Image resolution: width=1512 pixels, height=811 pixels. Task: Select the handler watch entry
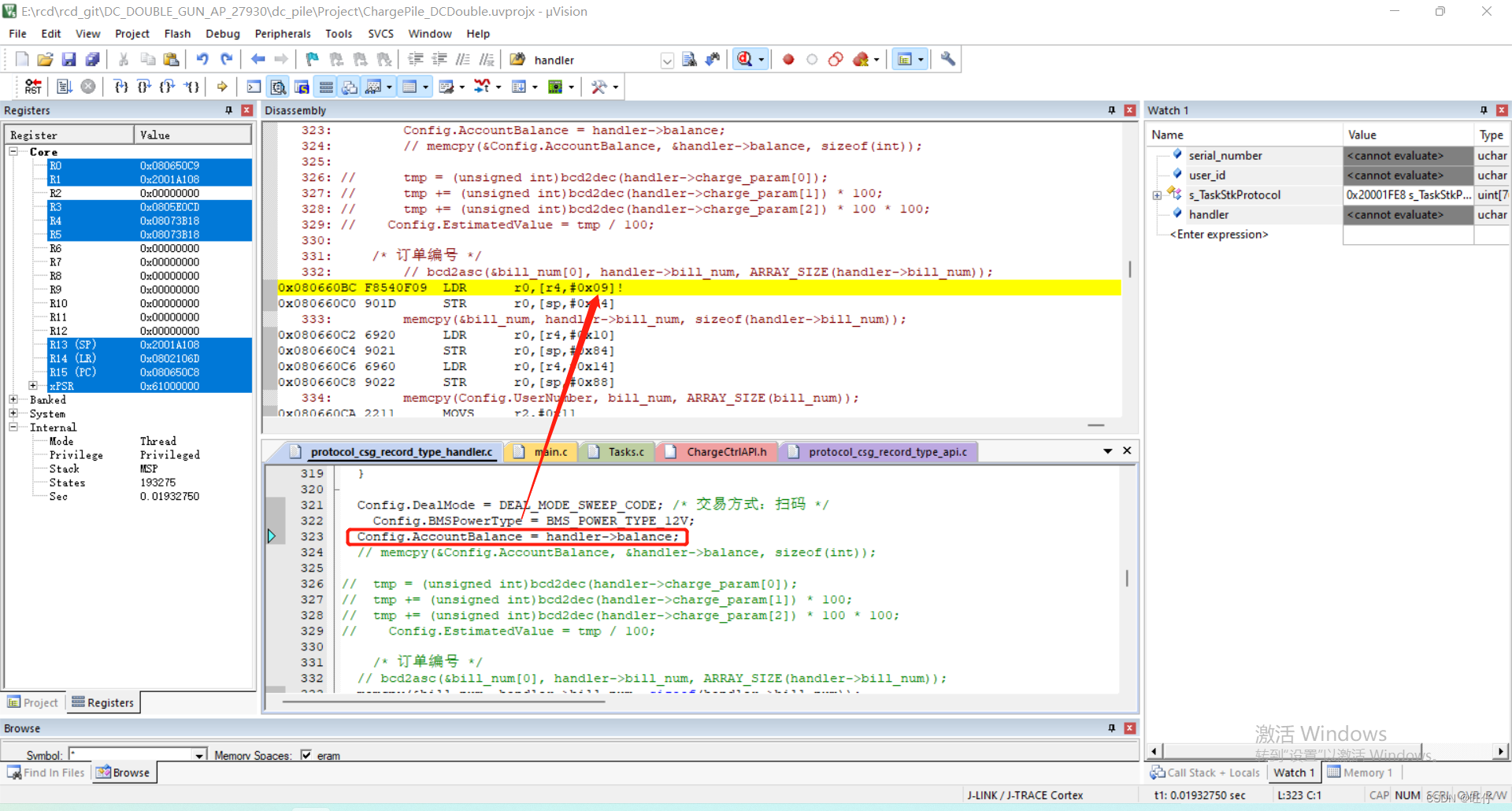(1209, 215)
